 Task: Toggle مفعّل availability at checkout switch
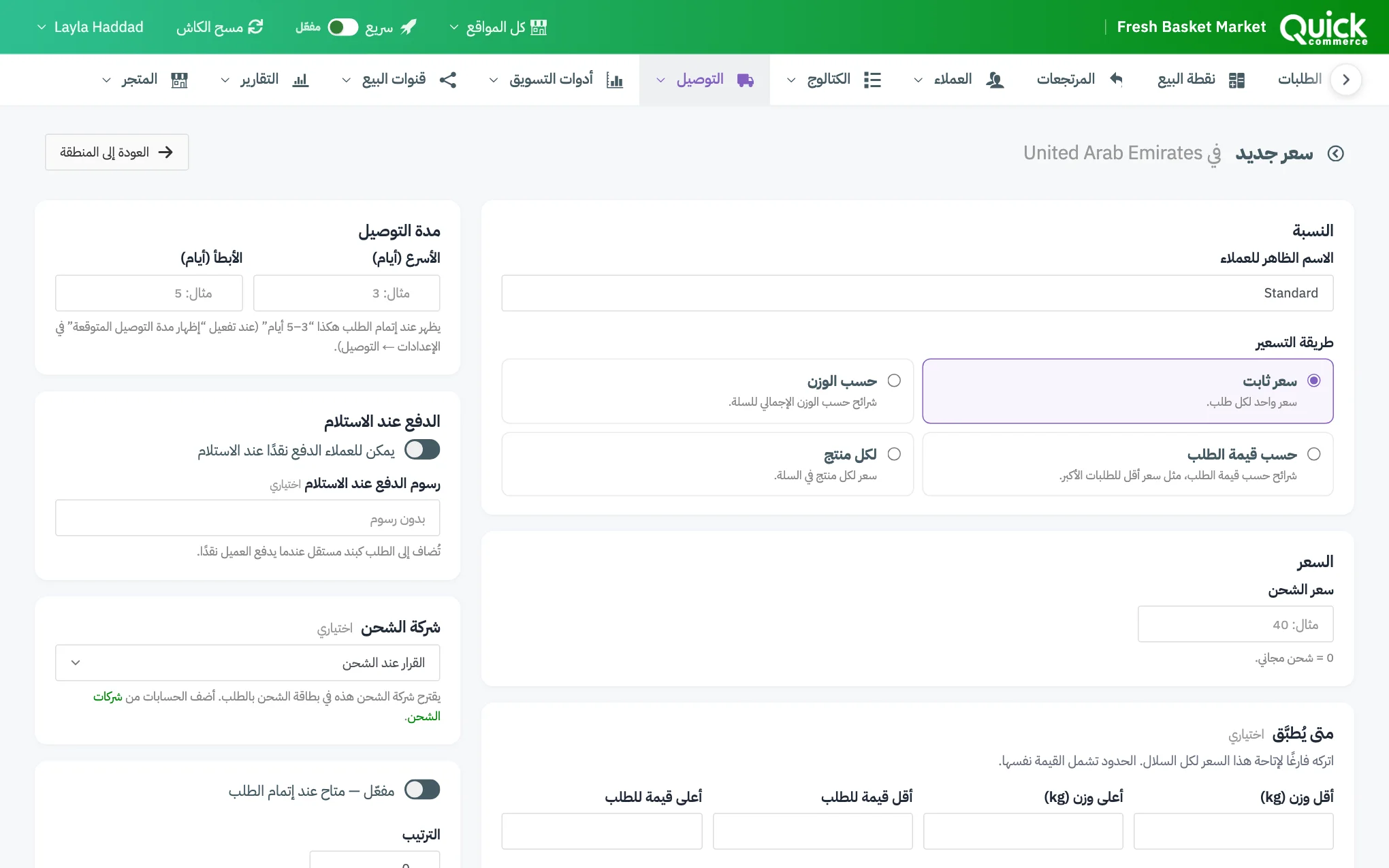422,790
